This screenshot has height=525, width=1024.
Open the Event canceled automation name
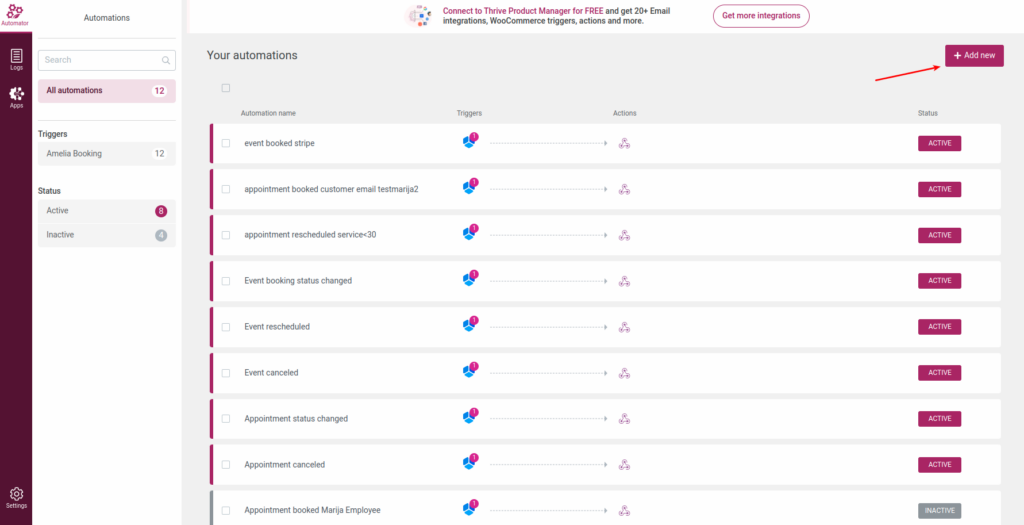pyautogui.click(x=271, y=373)
